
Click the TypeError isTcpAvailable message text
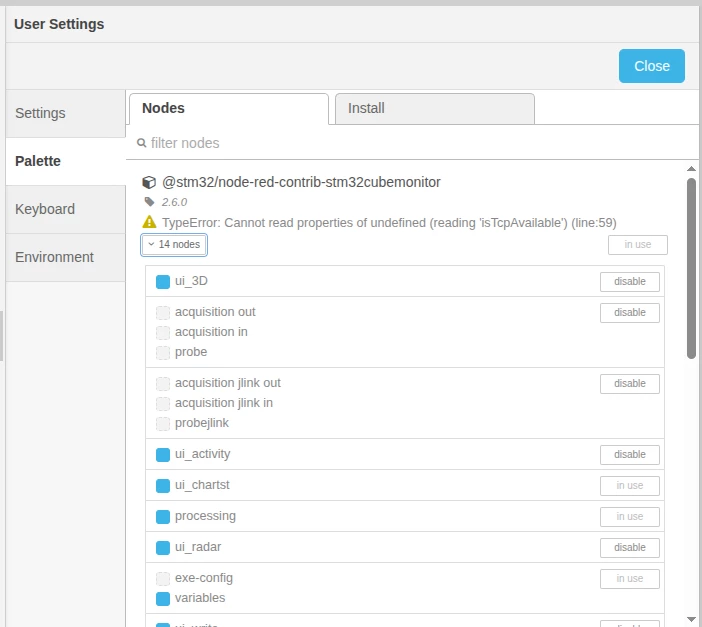click(389, 223)
